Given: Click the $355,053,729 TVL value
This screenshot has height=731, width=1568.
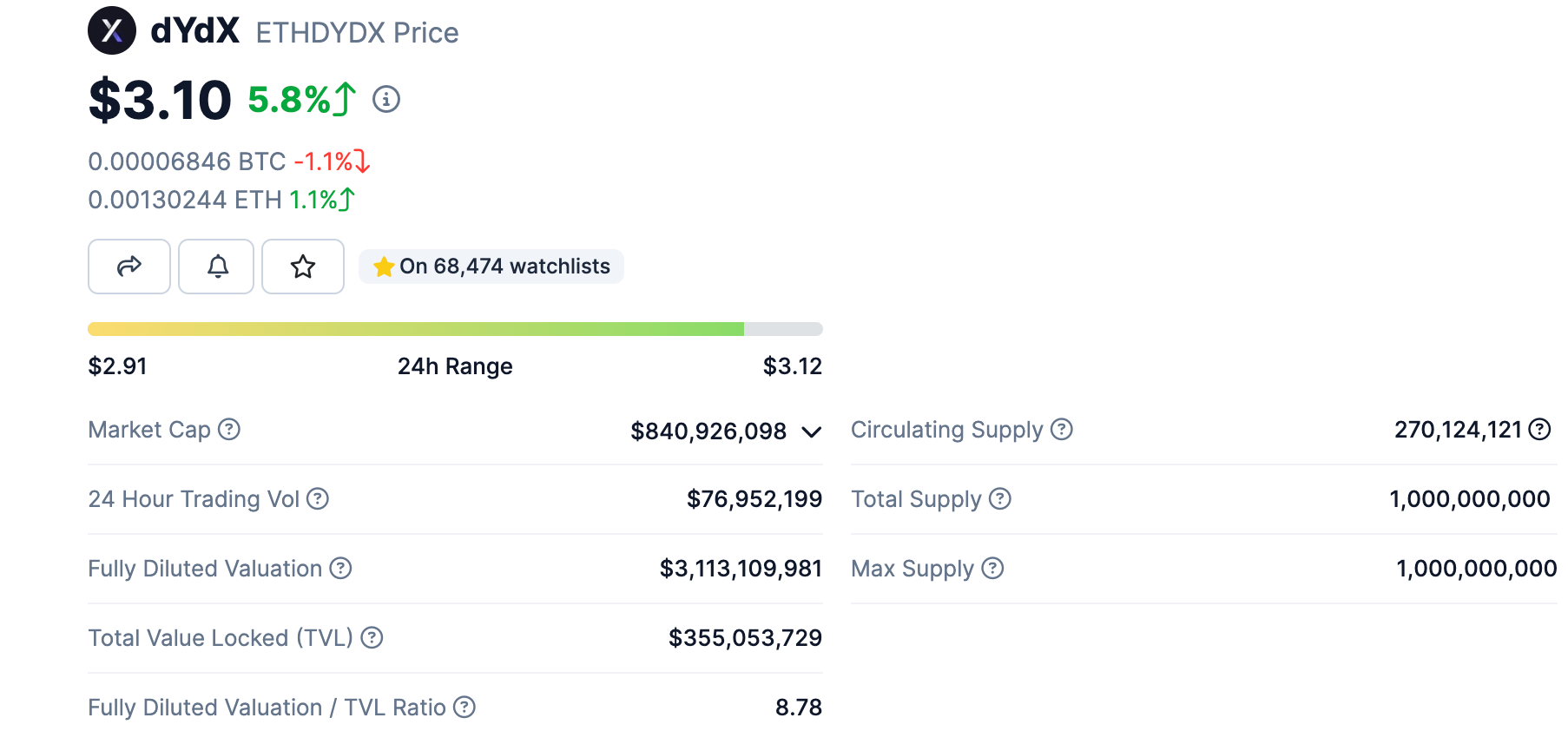Looking at the screenshot, I should point(745,638).
